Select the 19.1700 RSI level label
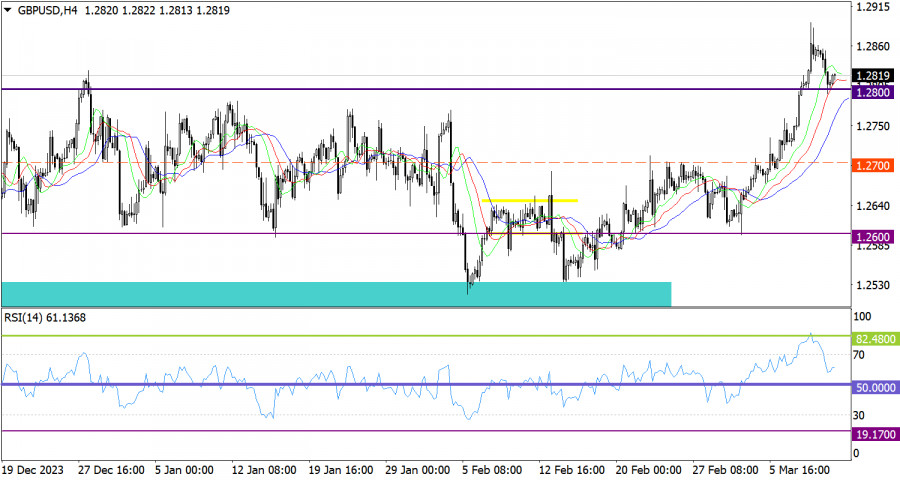The image size is (900, 480). (875, 435)
